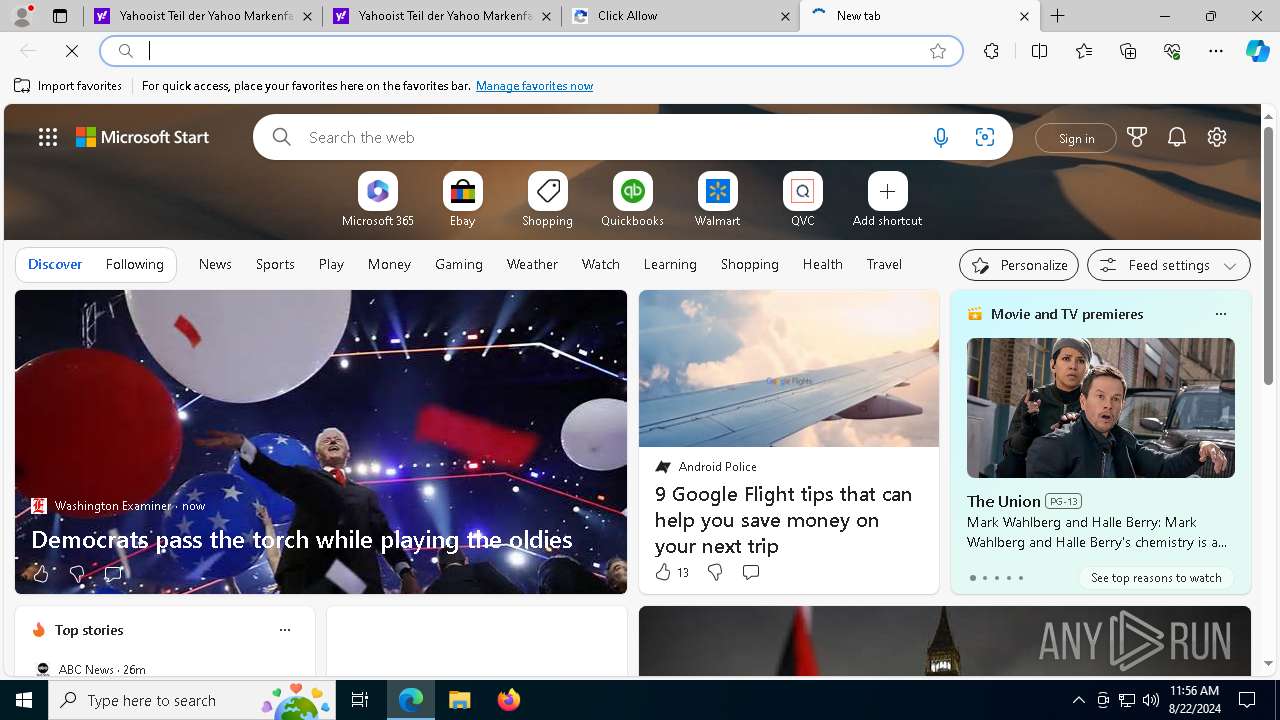Click Manage favorites now link
The width and height of the screenshot is (1280, 720).
[x=534, y=86]
